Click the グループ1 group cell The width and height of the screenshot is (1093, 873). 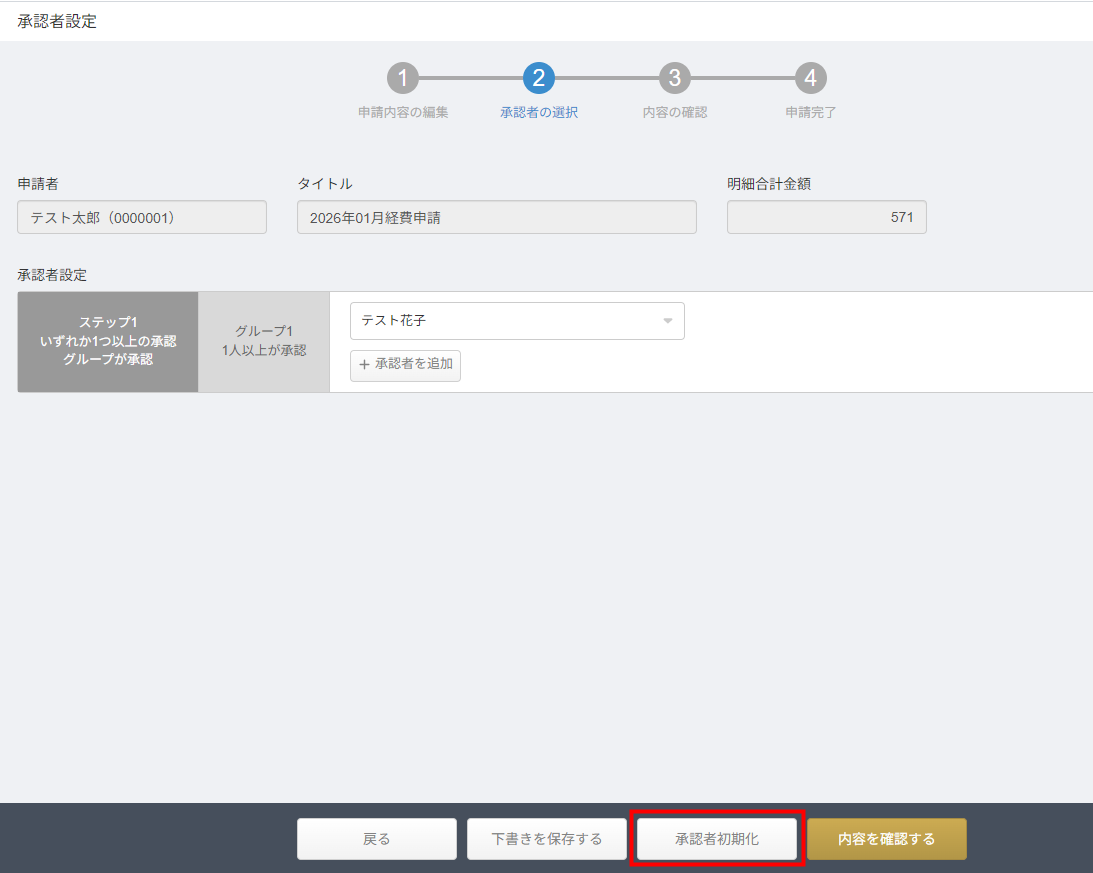[x=264, y=342]
